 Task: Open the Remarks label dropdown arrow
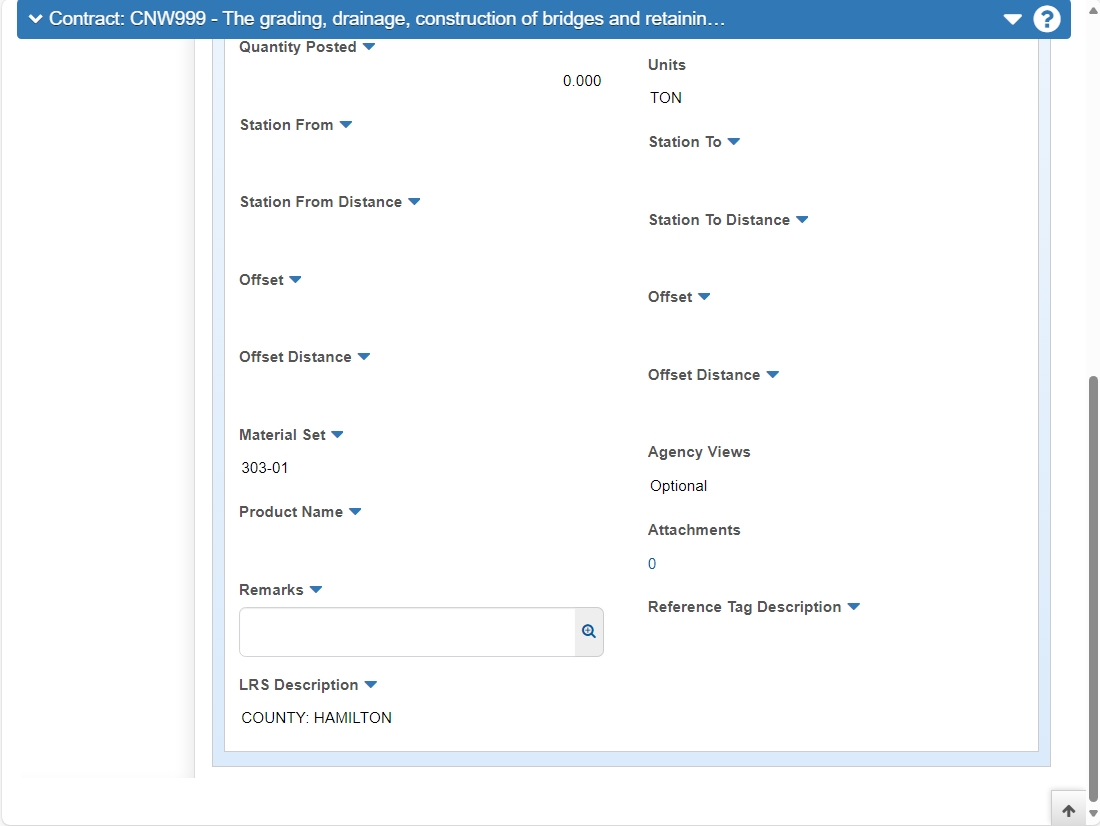pos(316,590)
